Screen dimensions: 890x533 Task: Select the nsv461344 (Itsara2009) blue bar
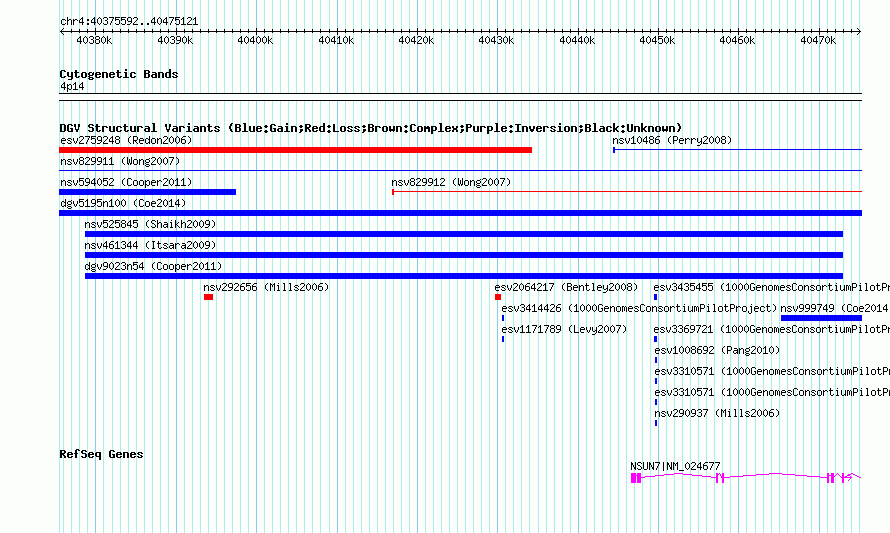tap(464, 255)
